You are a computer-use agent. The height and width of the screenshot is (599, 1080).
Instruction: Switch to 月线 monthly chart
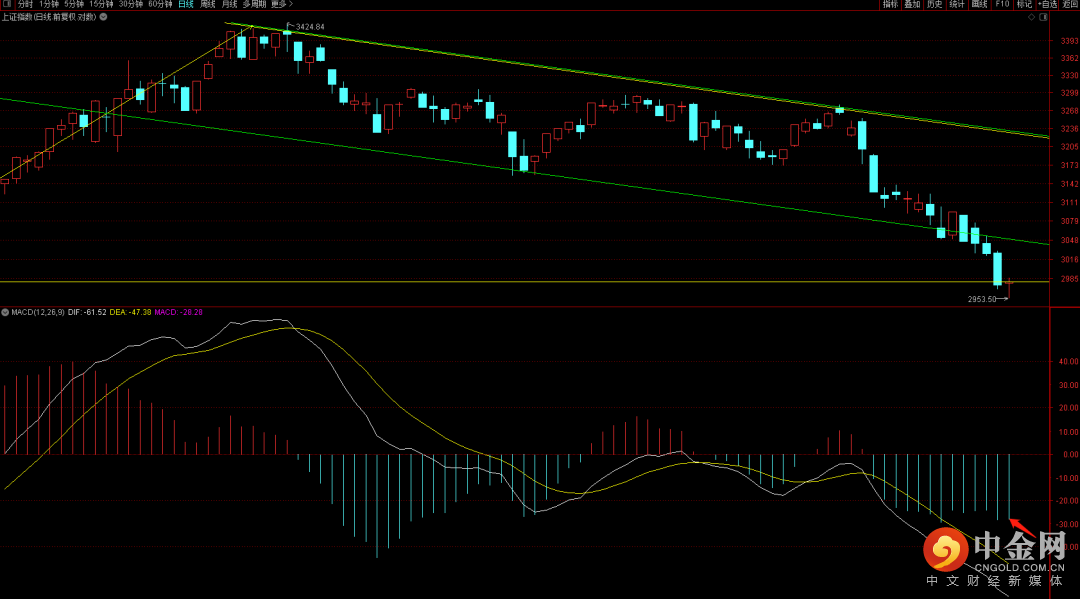(229, 4)
